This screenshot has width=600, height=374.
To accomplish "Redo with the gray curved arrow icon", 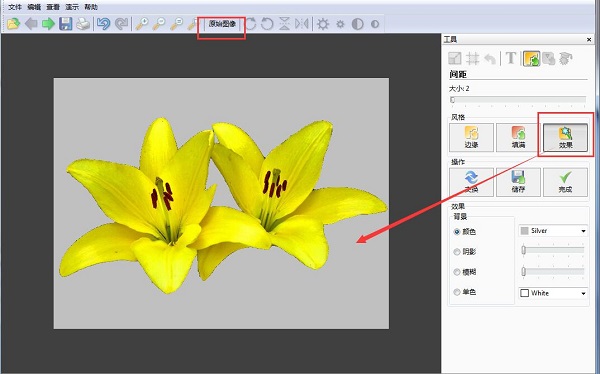I will [x=121, y=24].
